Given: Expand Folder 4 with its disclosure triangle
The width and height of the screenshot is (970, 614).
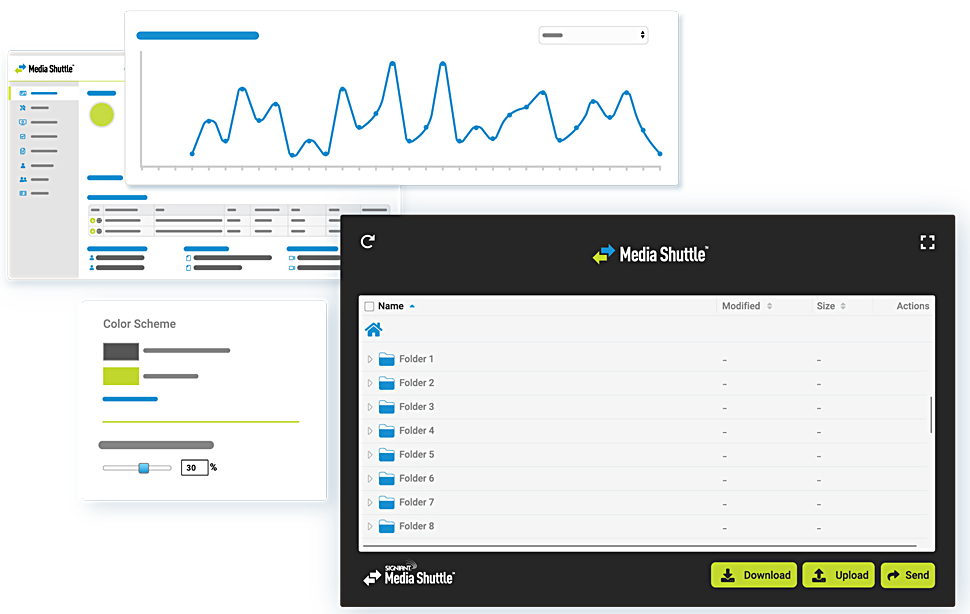Looking at the screenshot, I should 370,431.
